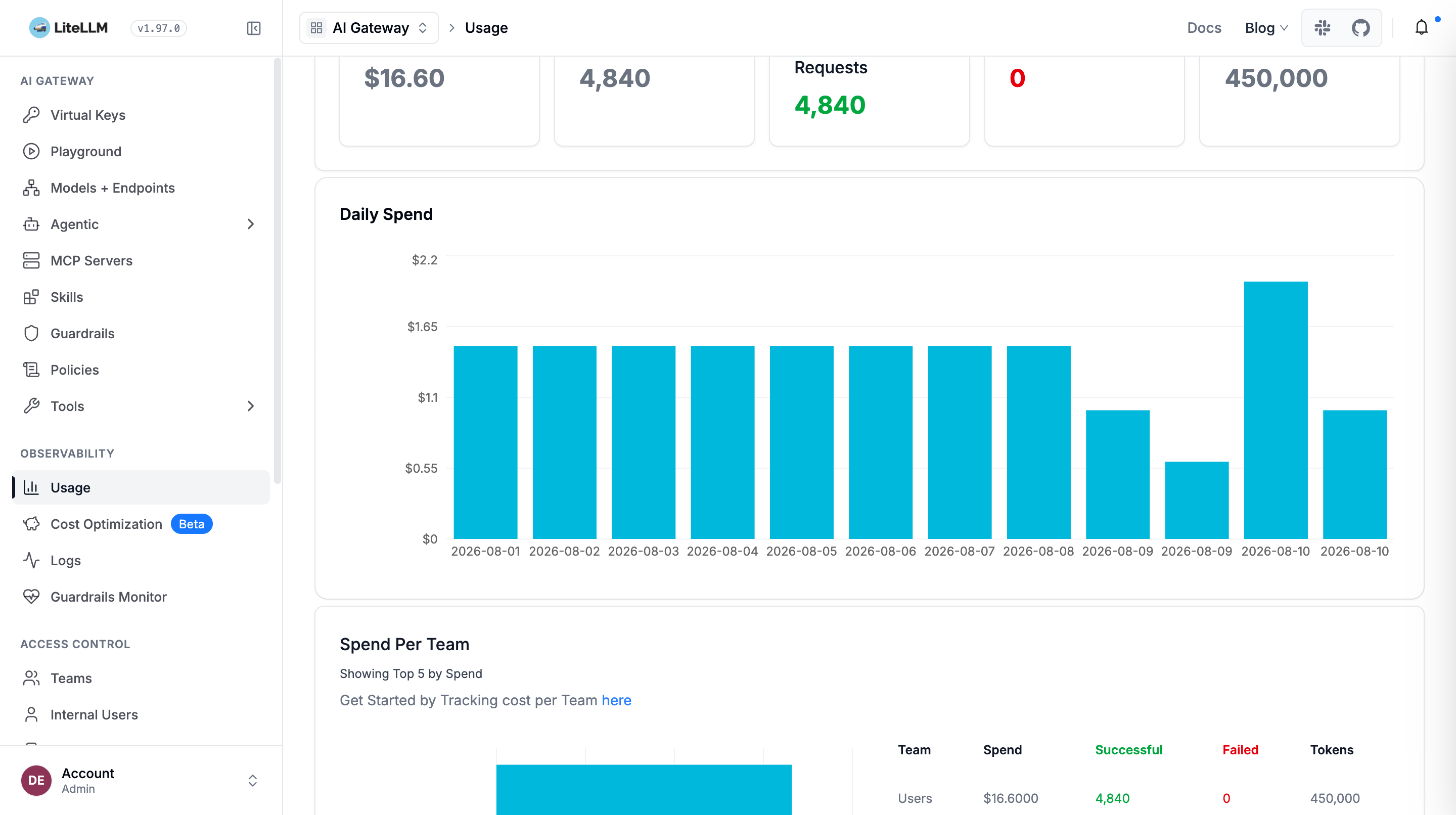Click the Showing Top 5 by Spend text

tap(411, 673)
